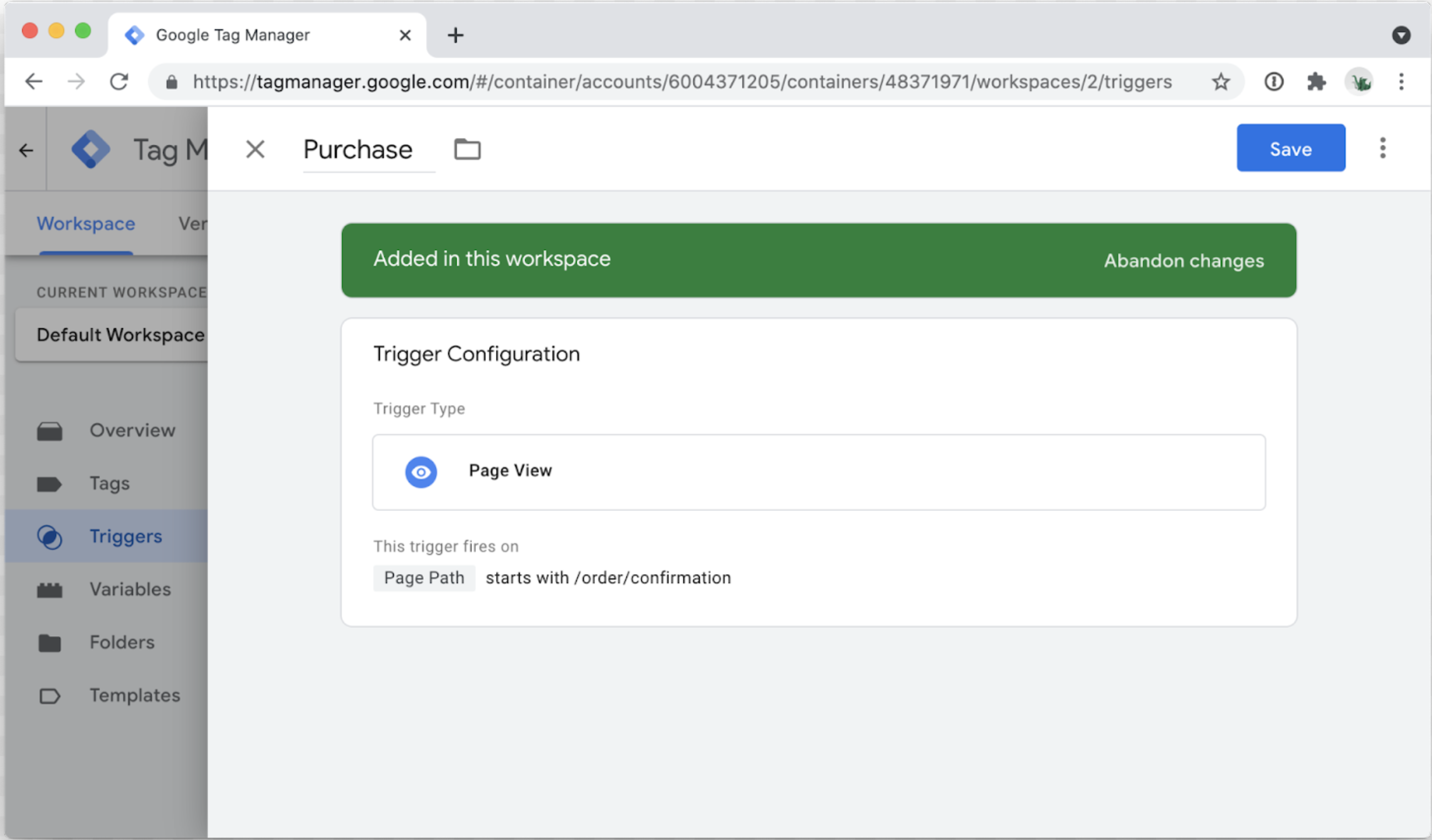Open the Chrome three-dot menu
1432x840 pixels.
click(1401, 81)
